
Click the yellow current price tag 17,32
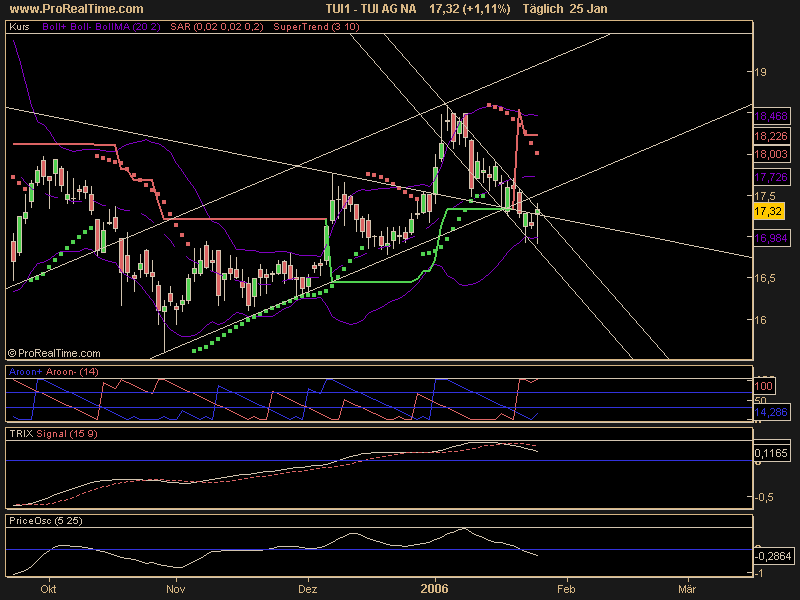[767, 212]
